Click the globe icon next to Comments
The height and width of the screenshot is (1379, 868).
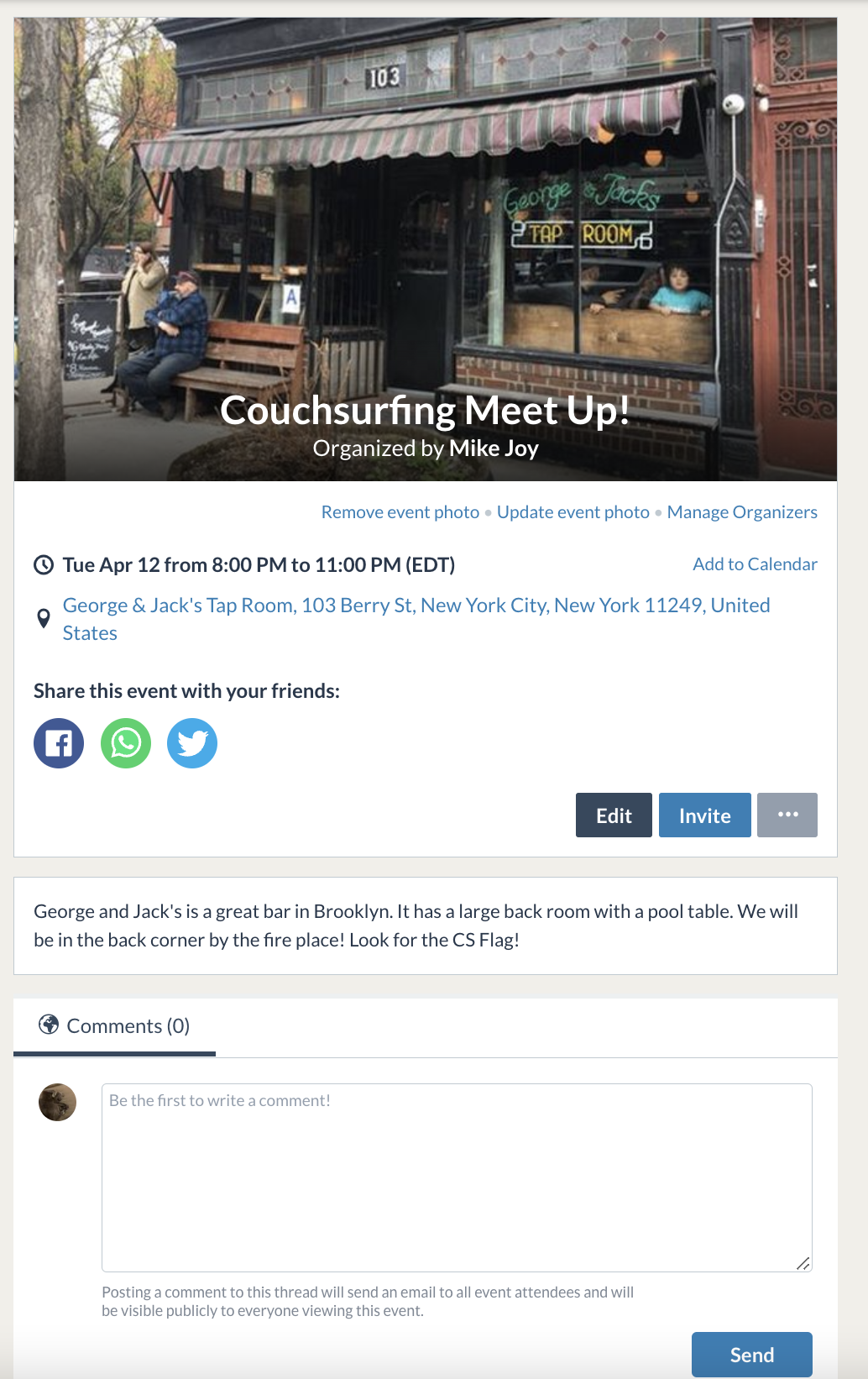tap(49, 1025)
